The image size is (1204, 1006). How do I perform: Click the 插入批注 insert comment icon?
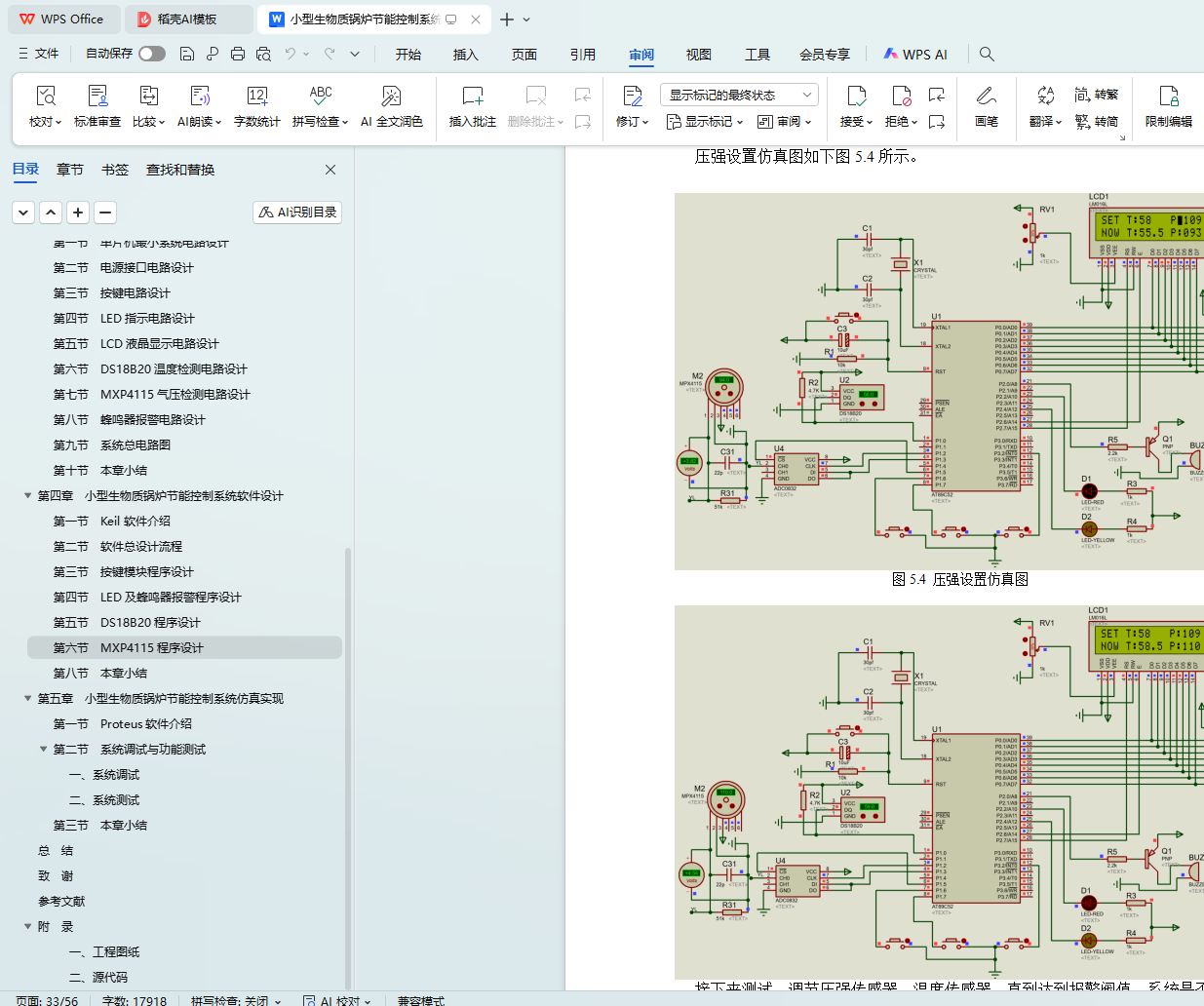click(x=472, y=97)
